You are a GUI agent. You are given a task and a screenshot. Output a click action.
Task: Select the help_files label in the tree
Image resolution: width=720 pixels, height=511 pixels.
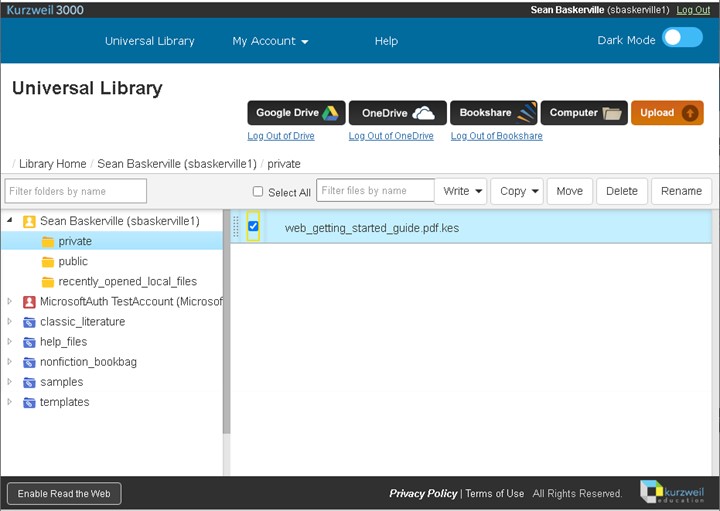point(63,342)
